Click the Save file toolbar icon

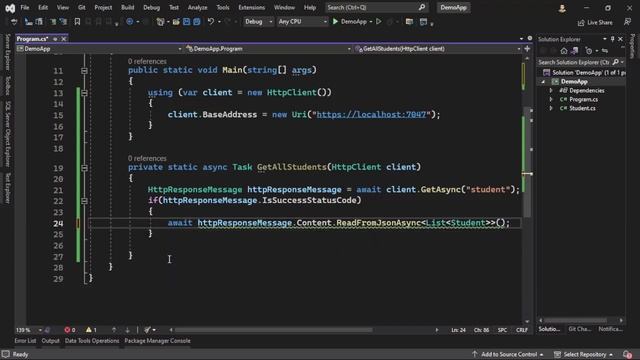[x=187, y=22]
